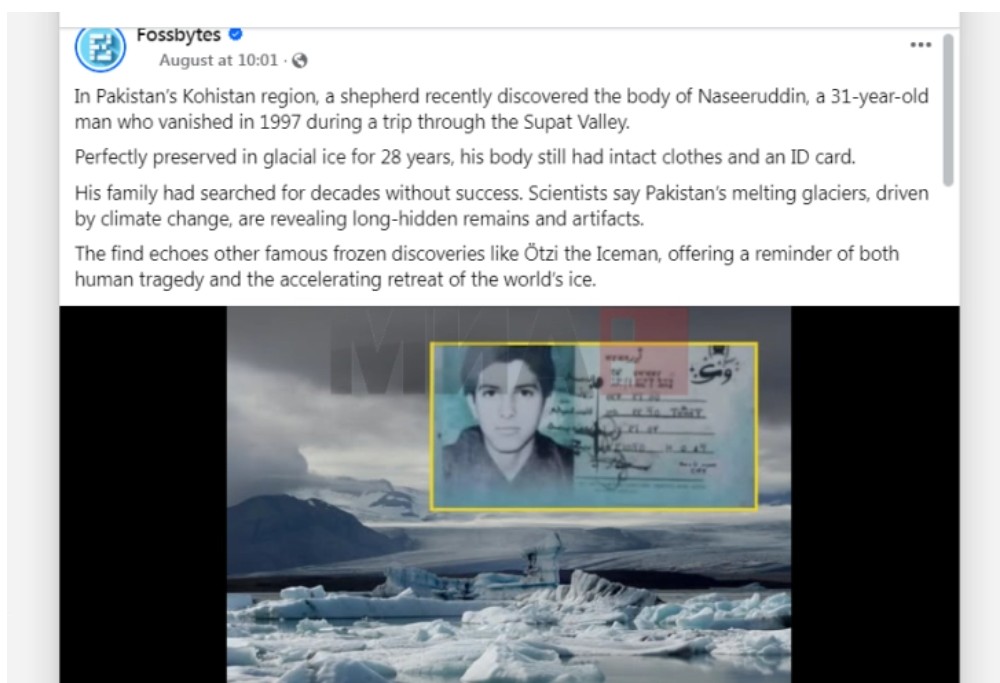
Task: Click the yellow-bordered ID card inset
Action: (594, 426)
